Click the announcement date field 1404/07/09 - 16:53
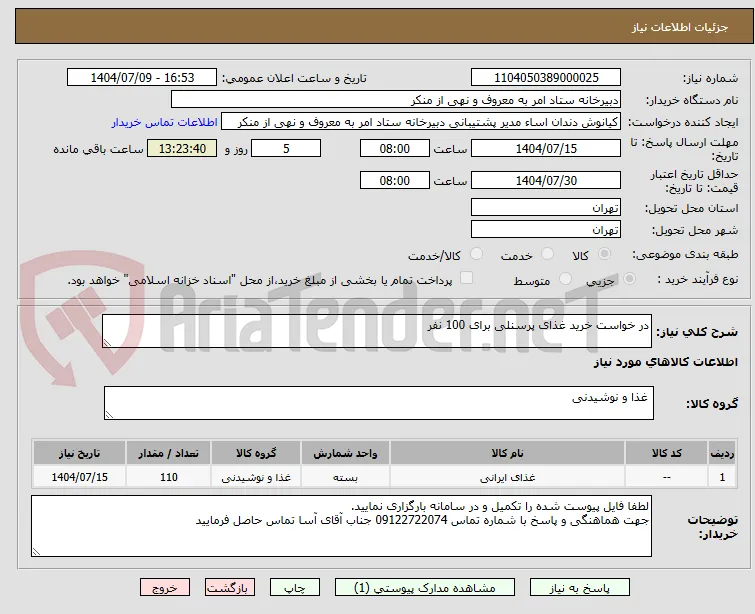 click(142, 78)
